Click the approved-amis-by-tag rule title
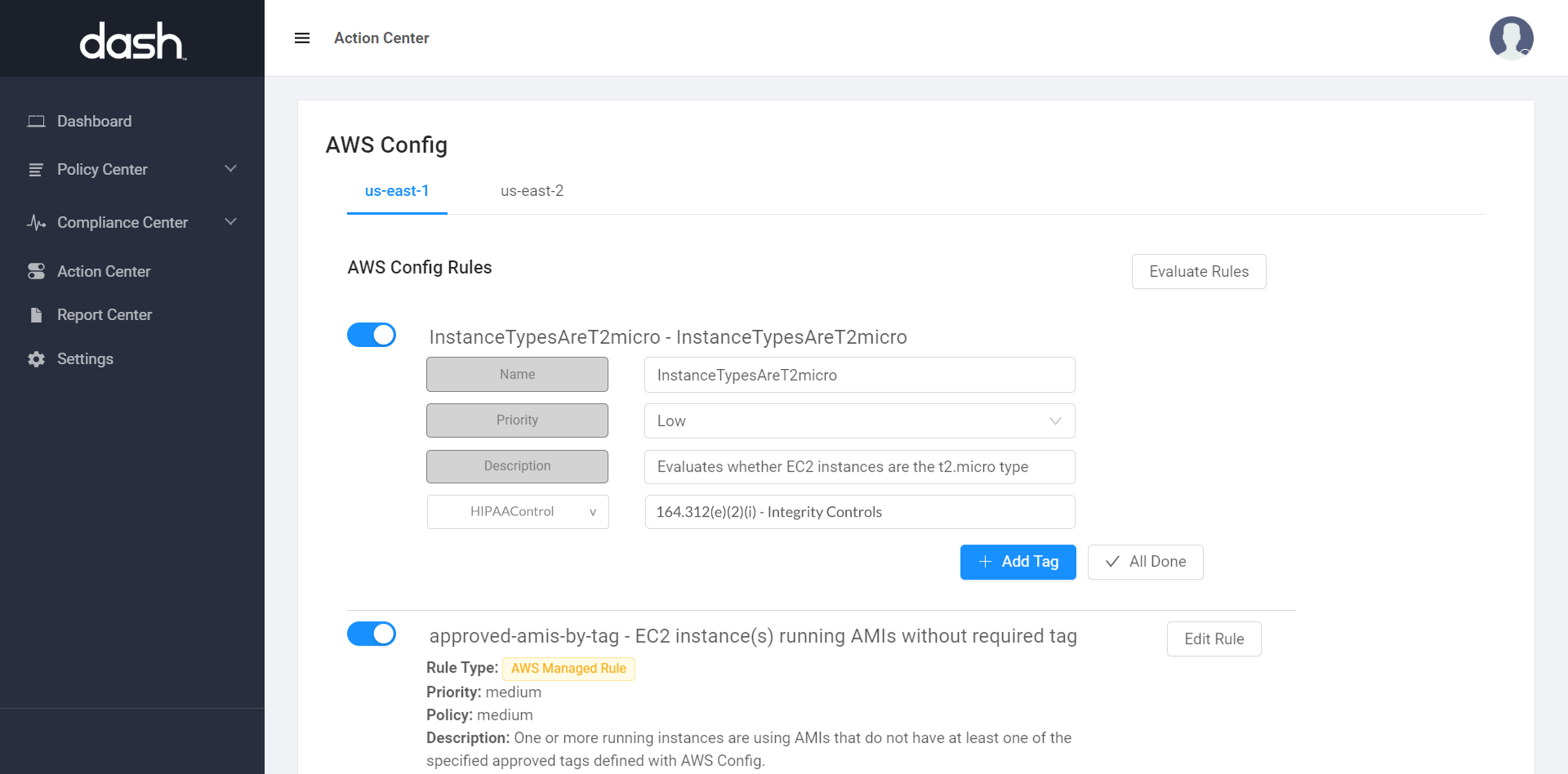Image resolution: width=1568 pixels, height=774 pixels. [x=753, y=636]
